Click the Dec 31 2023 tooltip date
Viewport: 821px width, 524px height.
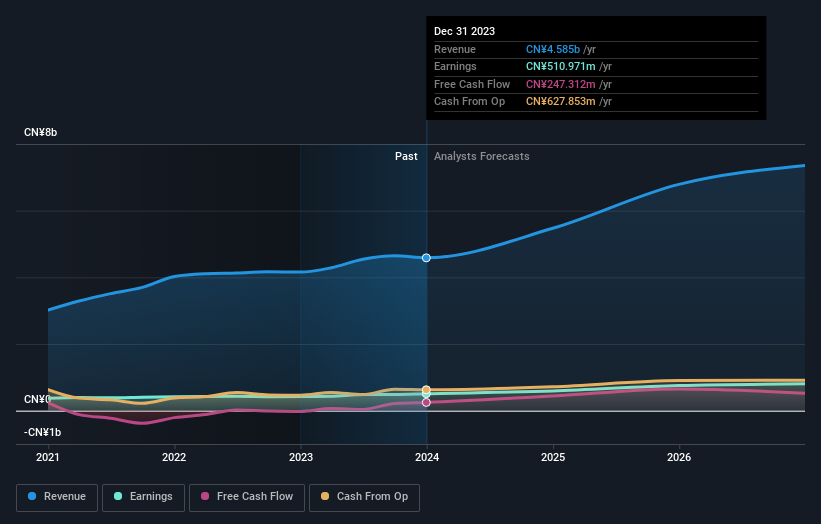coord(464,31)
